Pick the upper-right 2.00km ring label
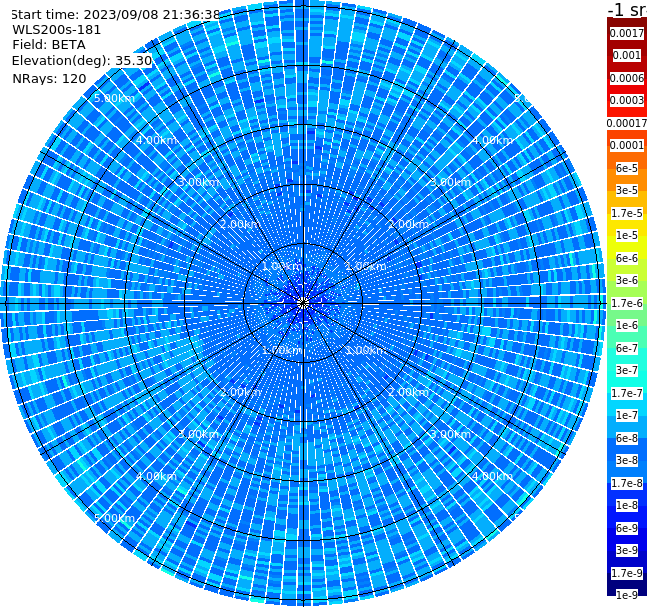Screen dimensions: 647x607 [409, 224]
